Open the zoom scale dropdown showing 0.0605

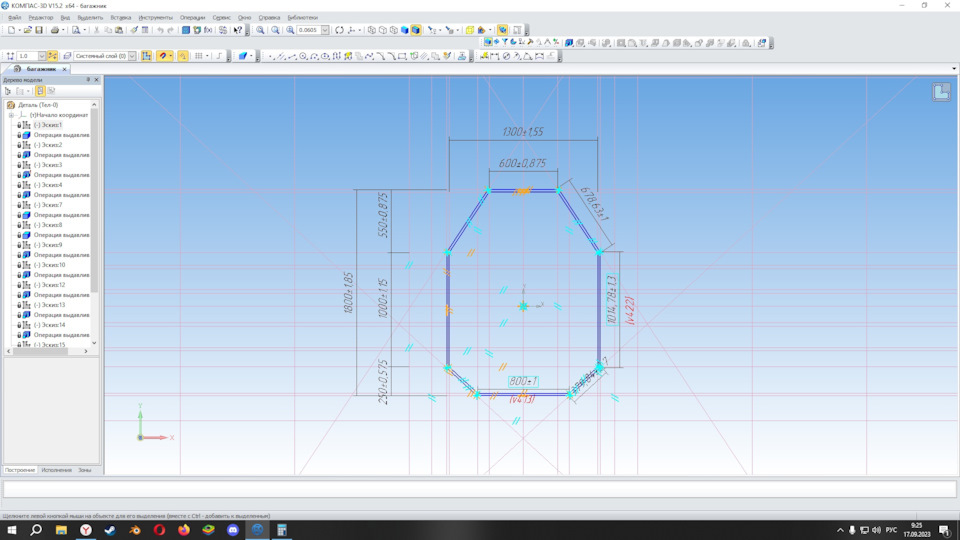(325, 30)
